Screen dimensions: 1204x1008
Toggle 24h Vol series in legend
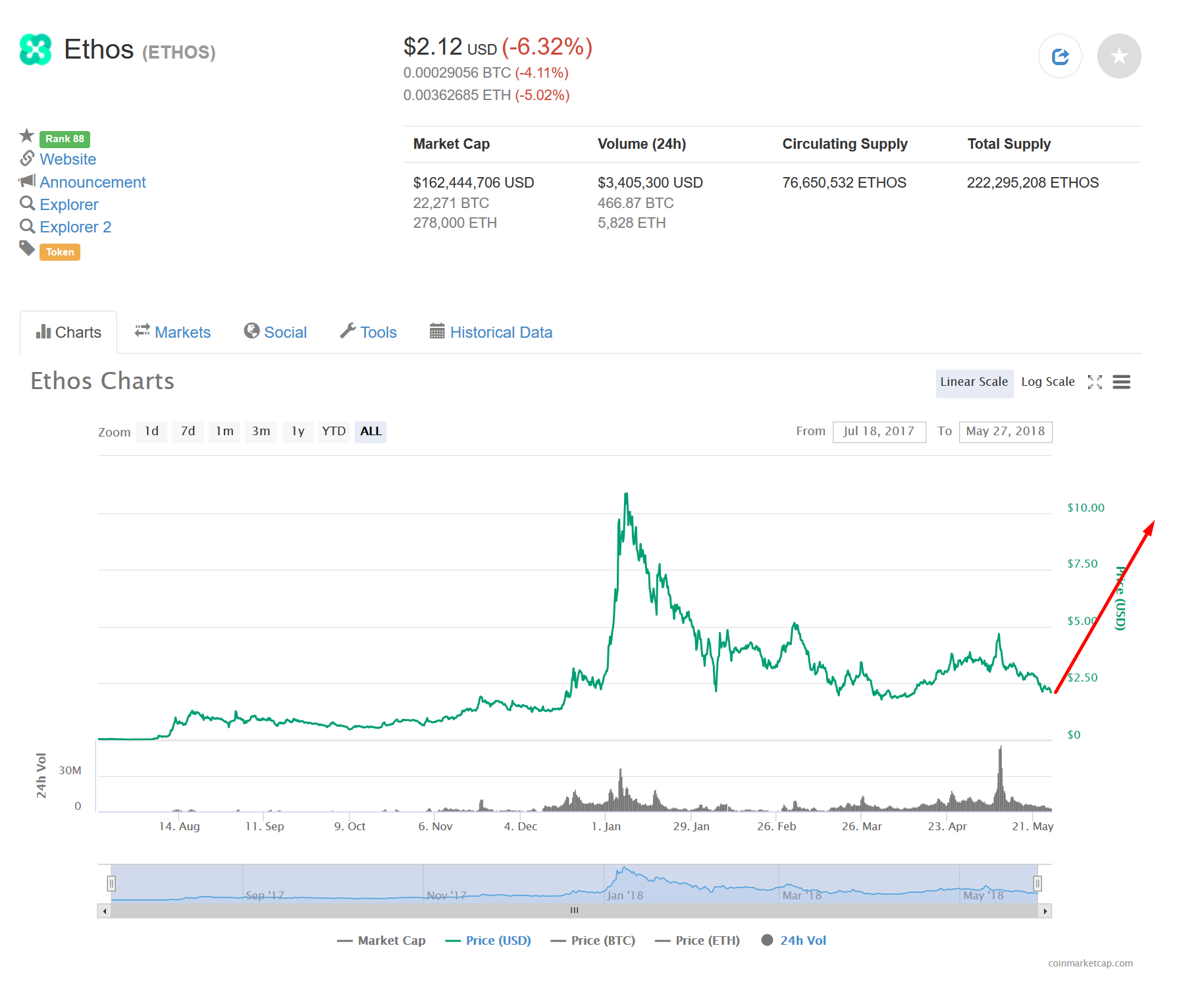point(794,941)
